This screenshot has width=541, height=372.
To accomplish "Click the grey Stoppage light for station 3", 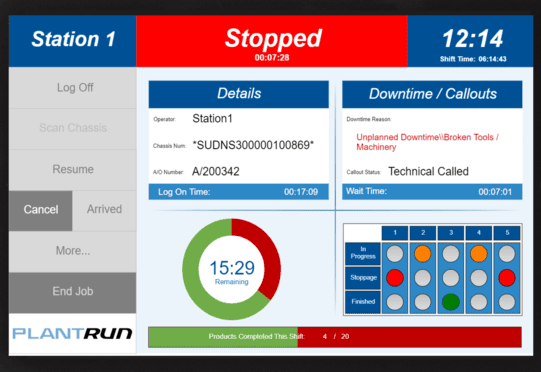I will tap(451, 278).
